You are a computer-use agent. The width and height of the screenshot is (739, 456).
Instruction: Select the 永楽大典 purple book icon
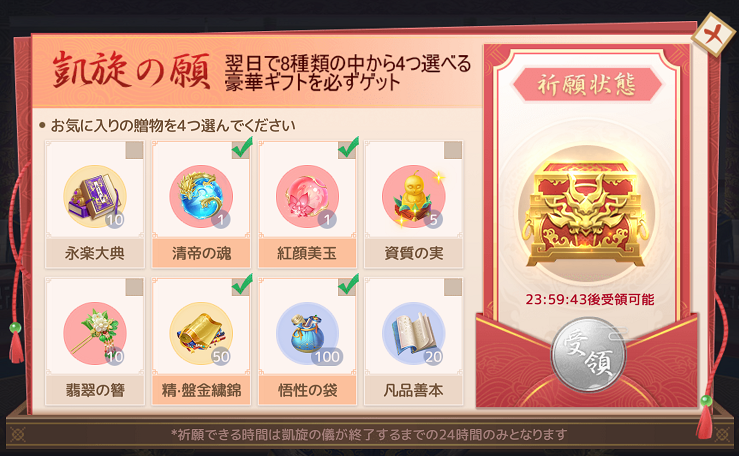click(x=95, y=197)
